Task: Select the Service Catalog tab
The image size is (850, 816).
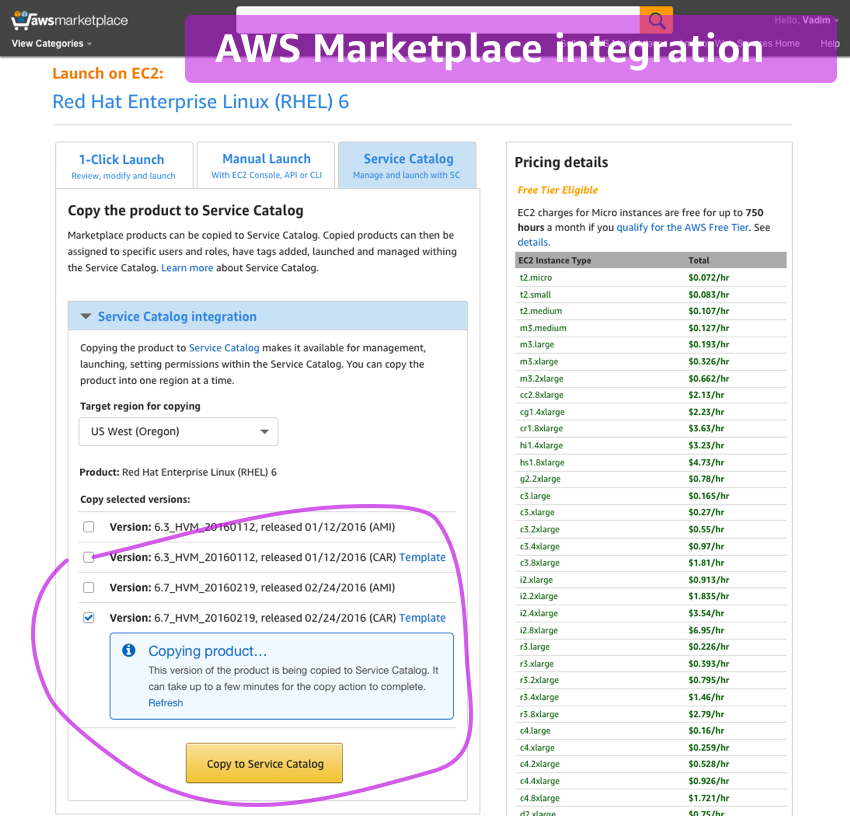Action: 407,165
